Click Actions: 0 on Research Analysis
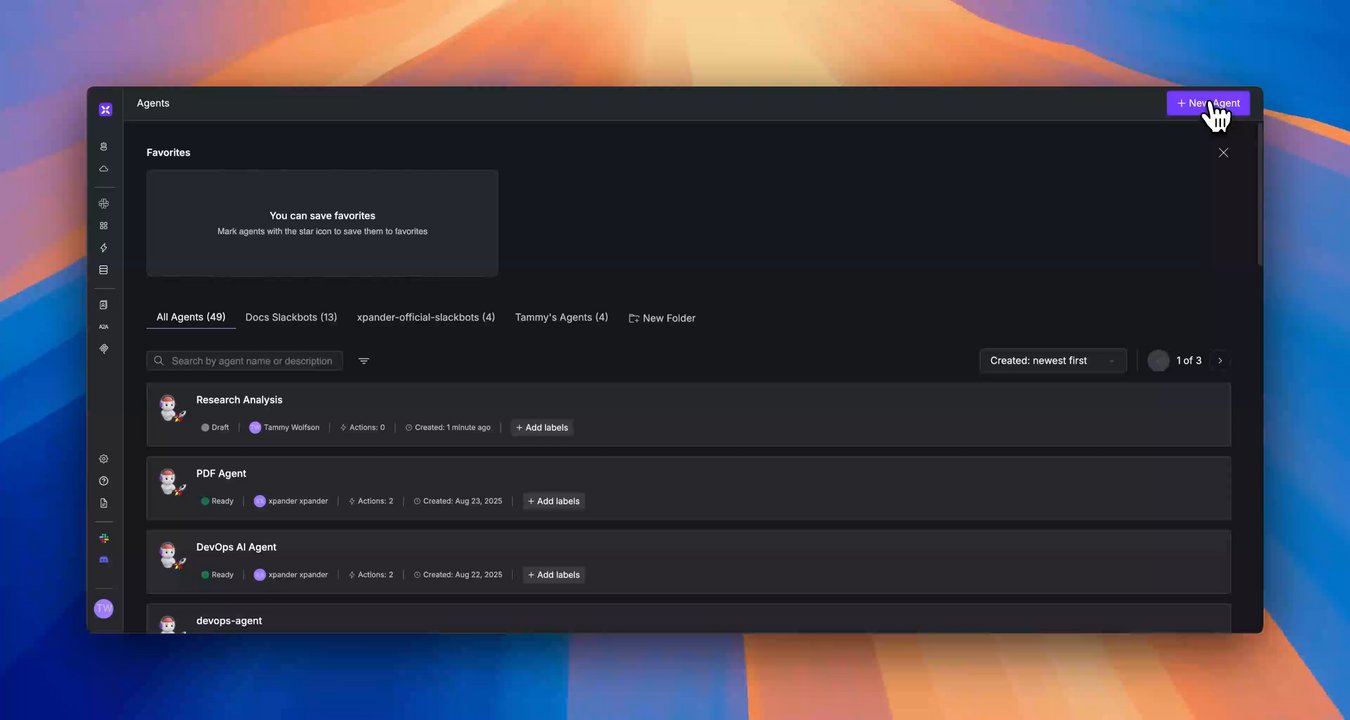The width and height of the screenshot is (1350, 720). [x=362, y=428]
